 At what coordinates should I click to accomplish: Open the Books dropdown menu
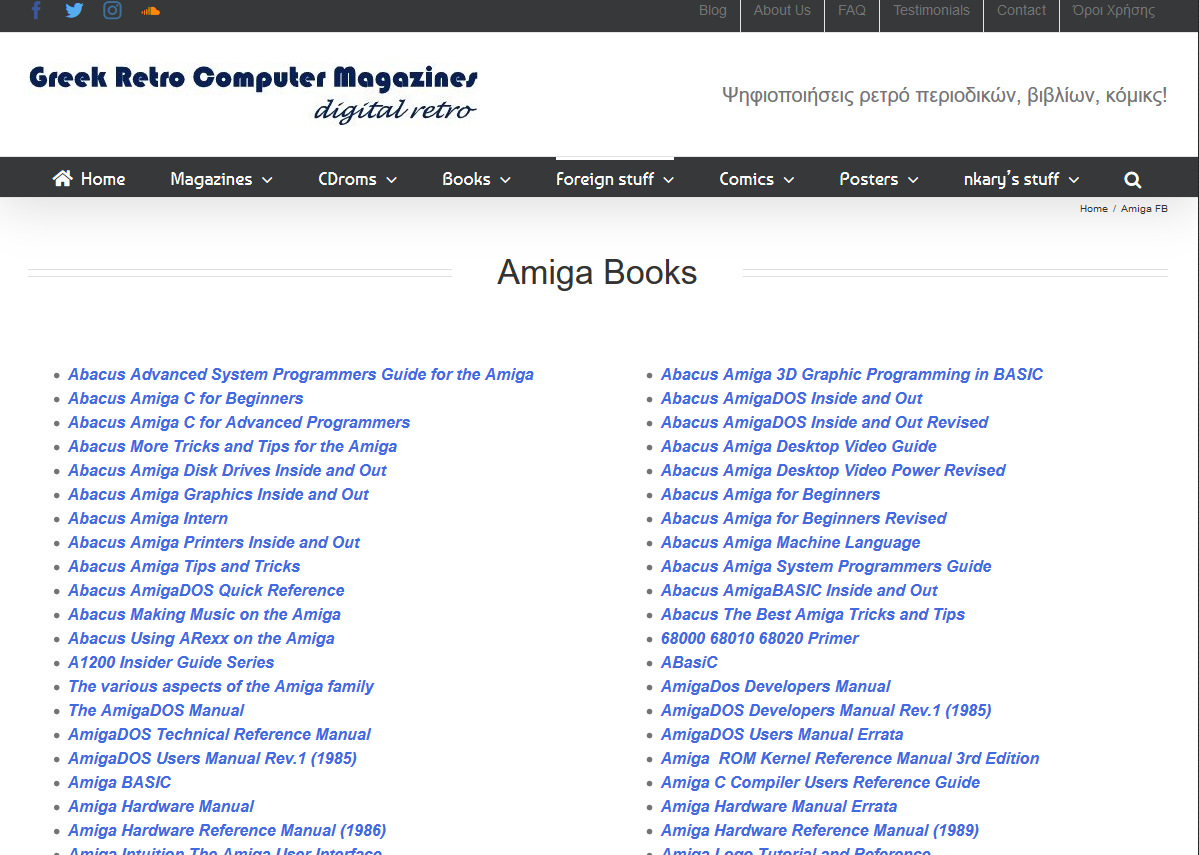pos(476,180)
